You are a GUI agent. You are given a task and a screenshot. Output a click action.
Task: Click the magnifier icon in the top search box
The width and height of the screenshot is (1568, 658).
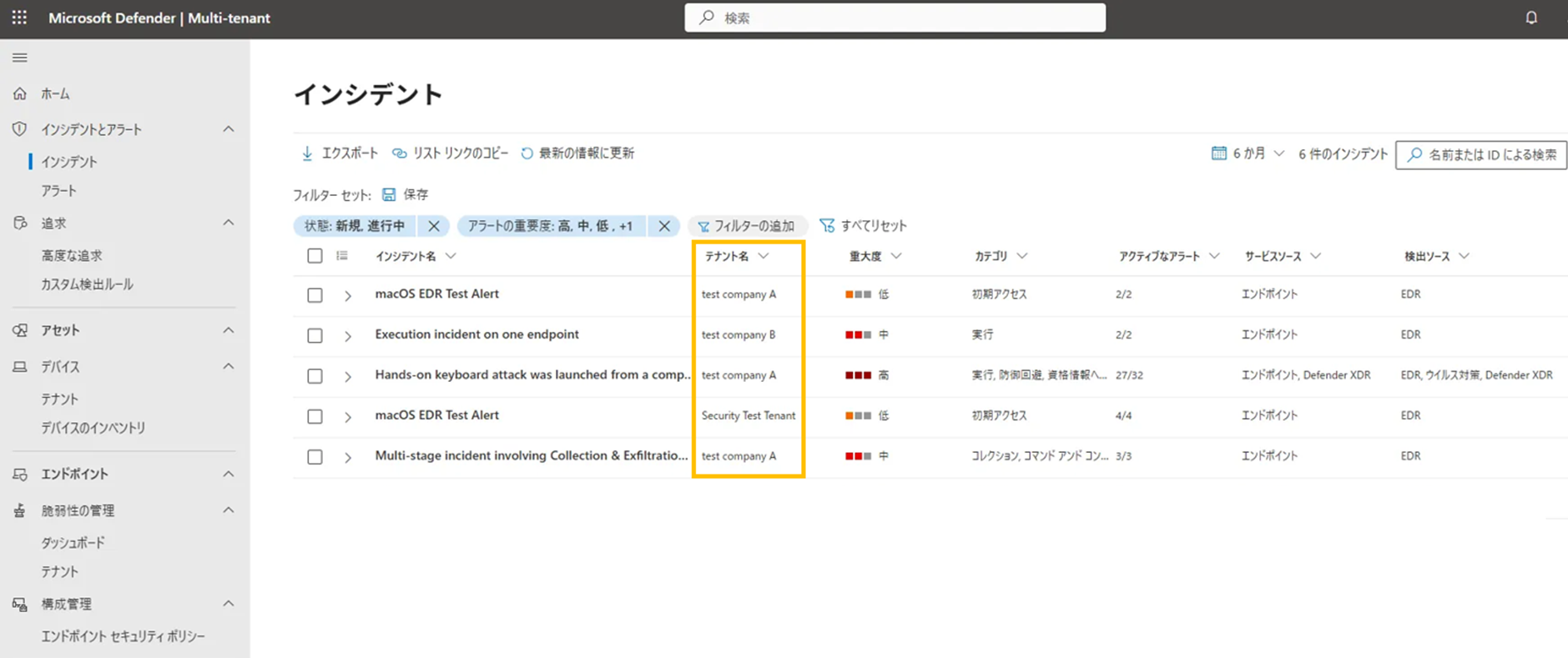point(707,18)
